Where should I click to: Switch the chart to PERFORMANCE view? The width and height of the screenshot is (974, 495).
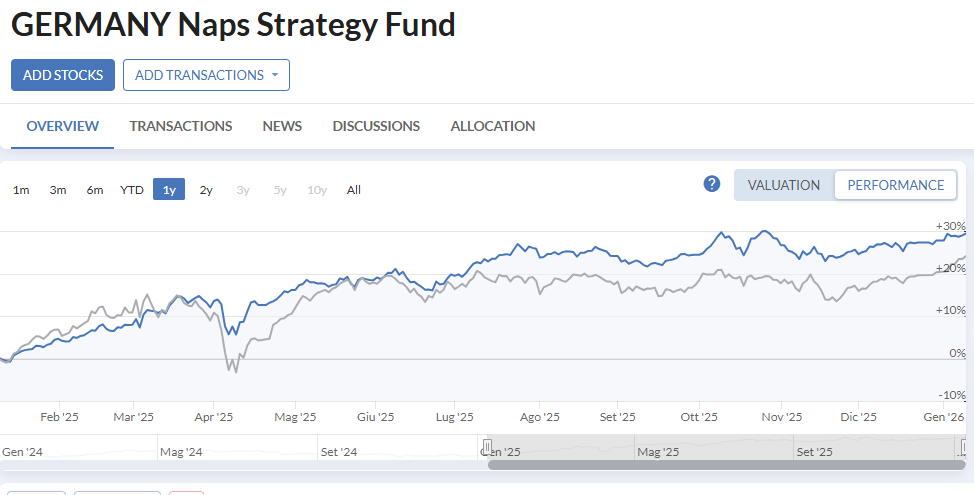(895, 185)
